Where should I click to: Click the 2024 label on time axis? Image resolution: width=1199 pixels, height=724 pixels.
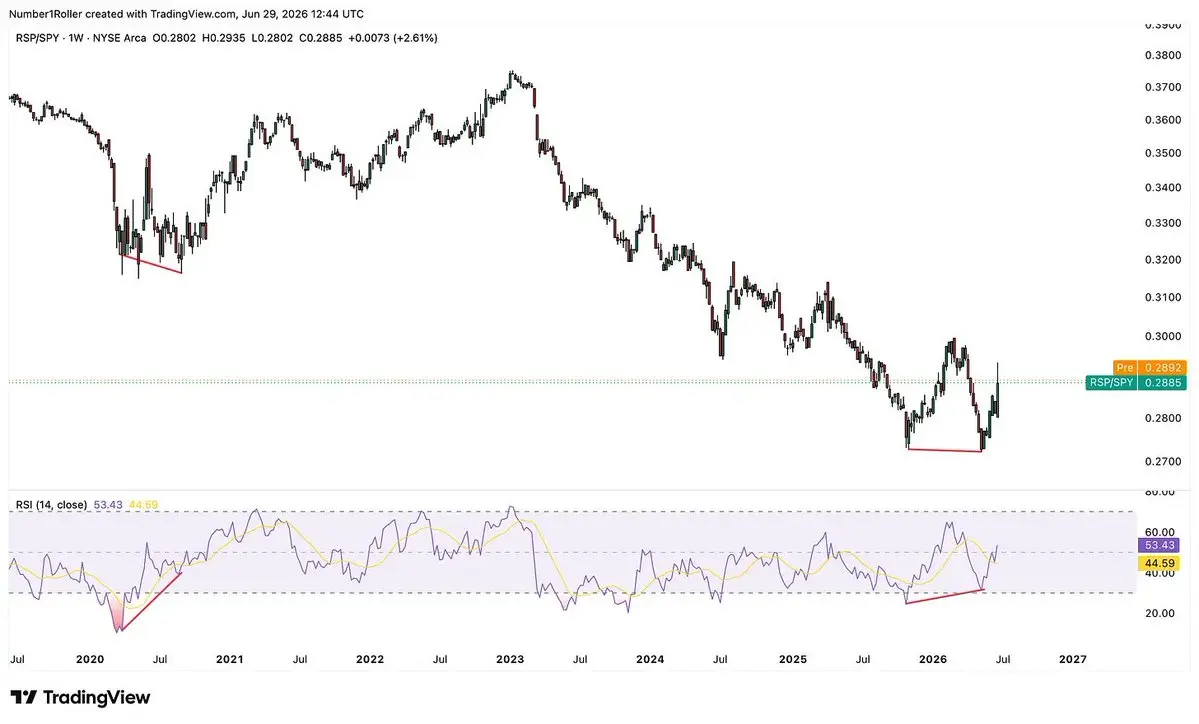coord(650,659)
